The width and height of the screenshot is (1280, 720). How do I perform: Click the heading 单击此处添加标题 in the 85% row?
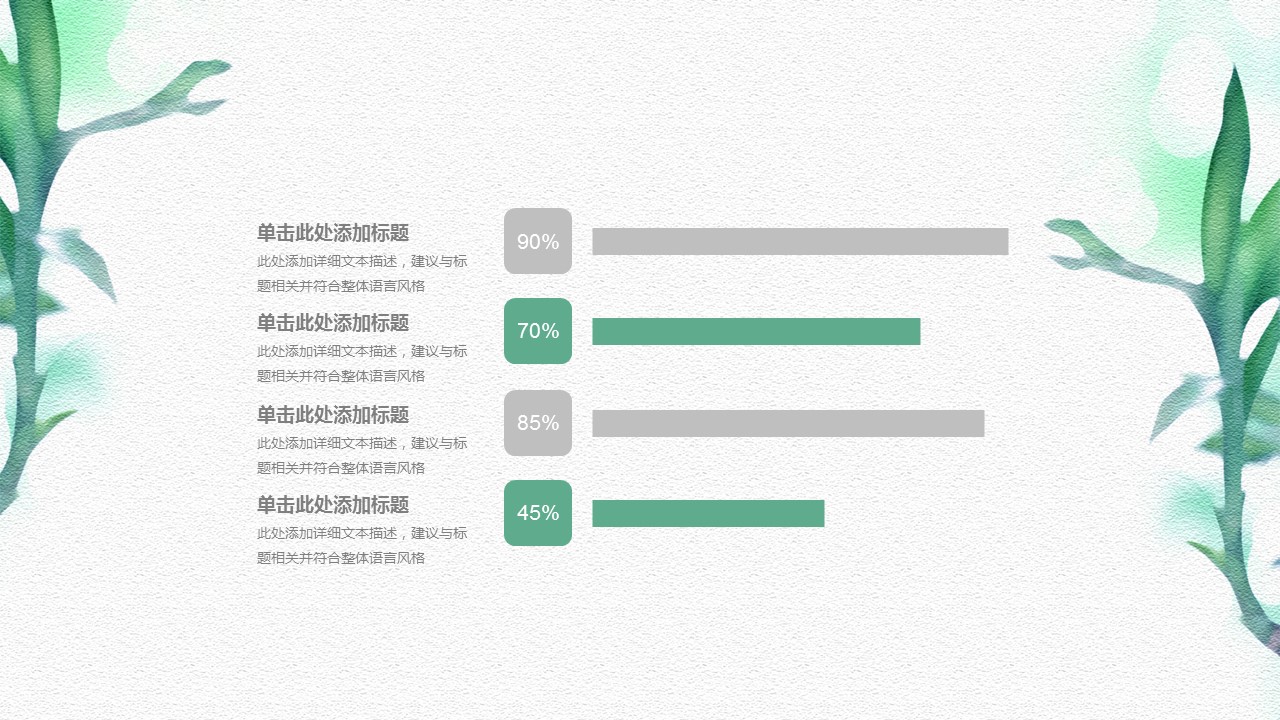pyautogui.click(x=333, y=415)
